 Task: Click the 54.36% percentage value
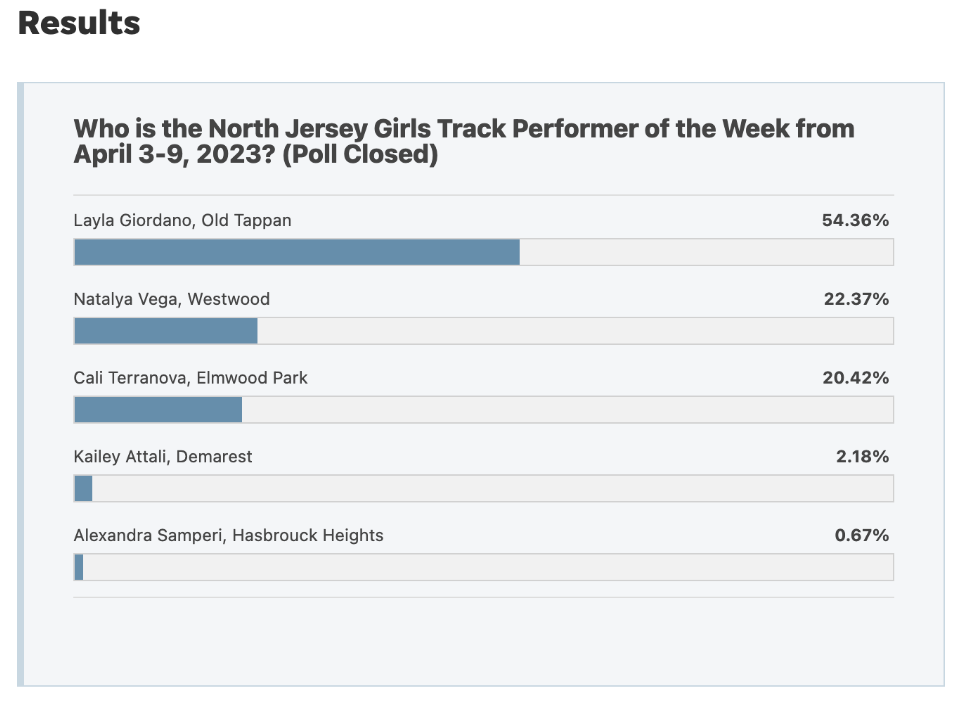[x=855, y=220]
